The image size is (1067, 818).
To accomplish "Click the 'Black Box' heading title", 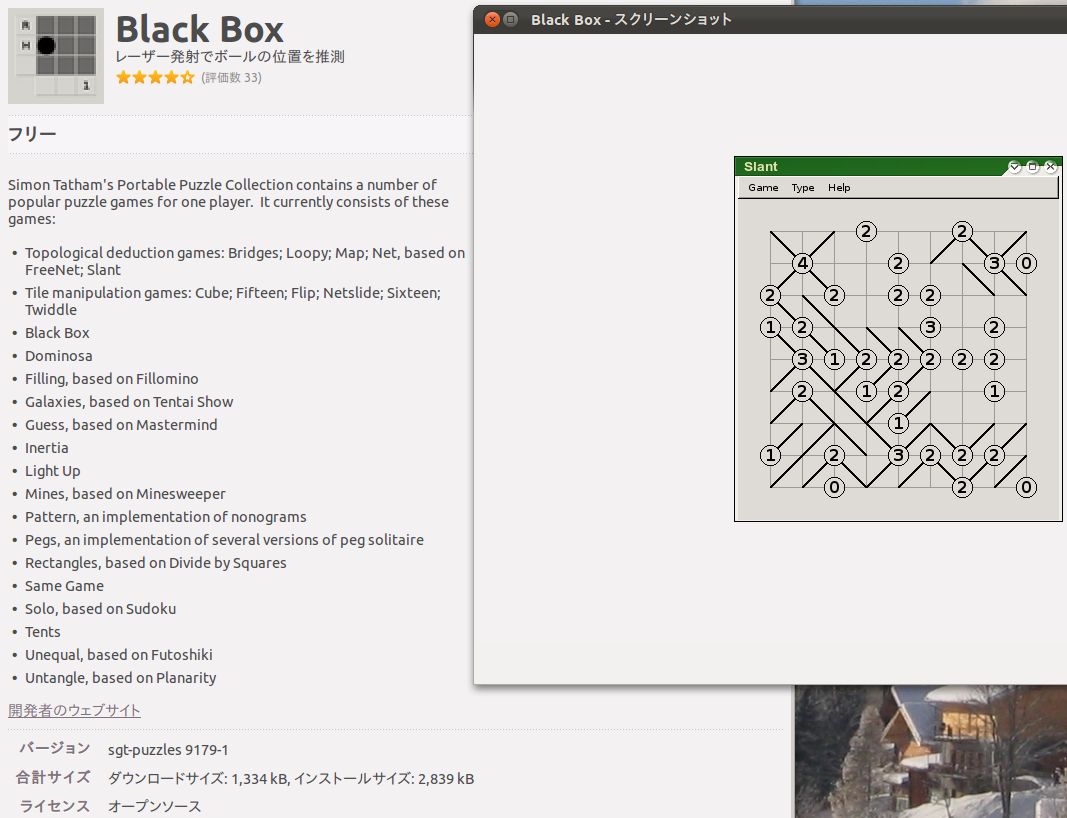I will coord(199,29).
